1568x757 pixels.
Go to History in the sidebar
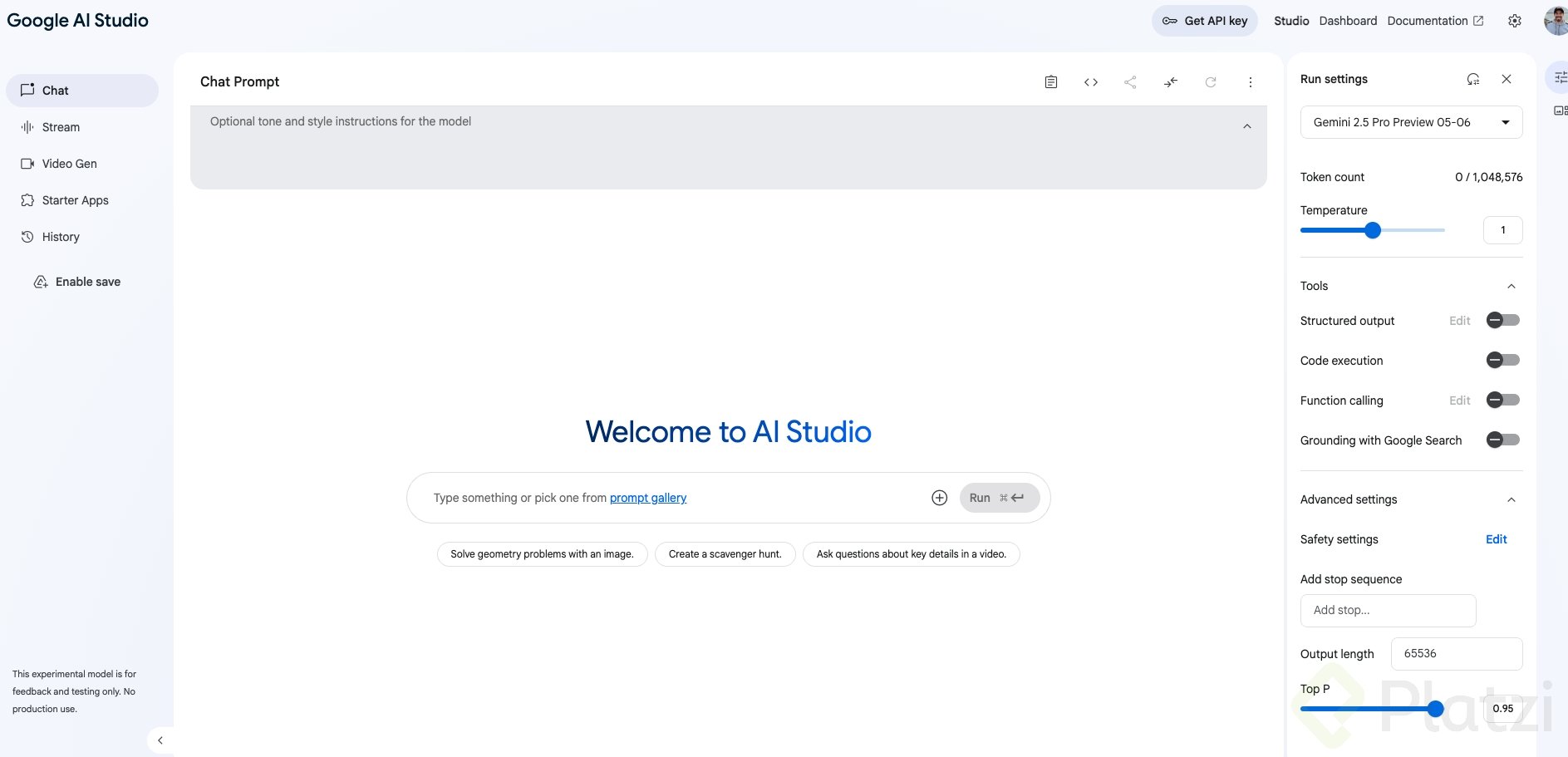point(61,237)
